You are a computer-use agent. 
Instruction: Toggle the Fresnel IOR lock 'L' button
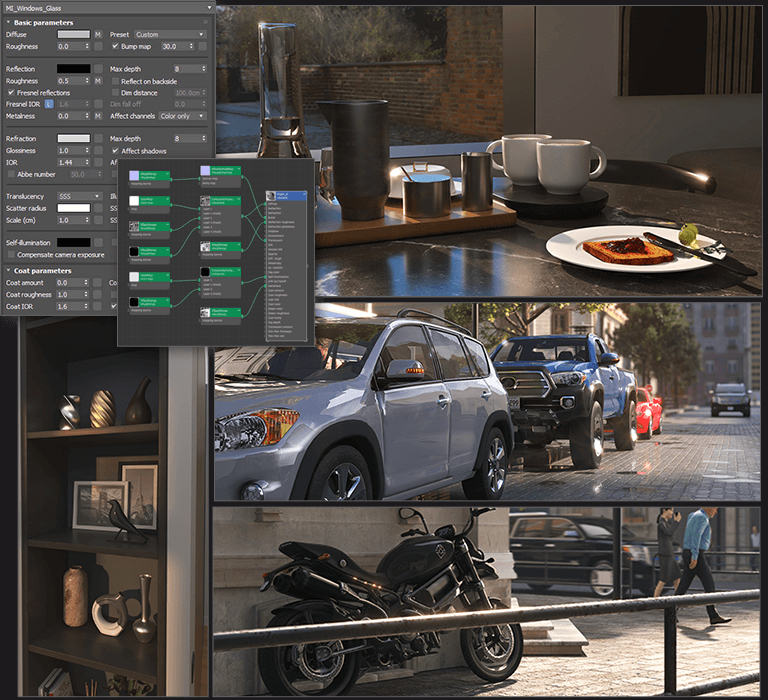pyautogui.click(x=49, y=104)
